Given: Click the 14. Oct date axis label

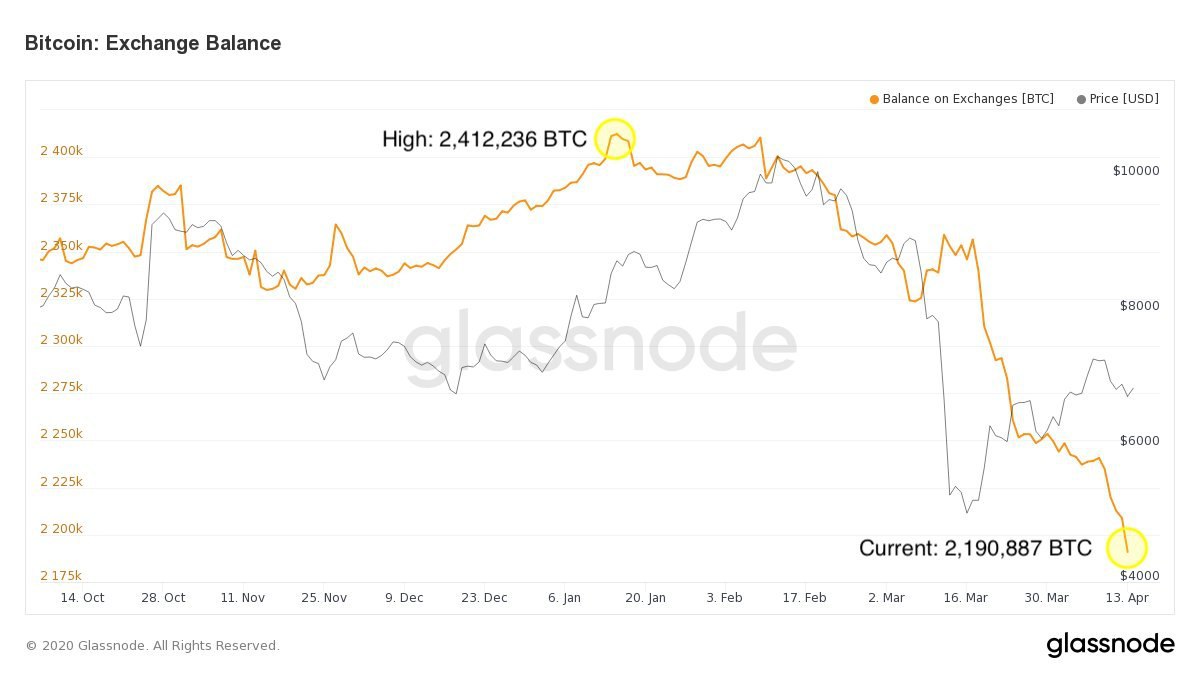Looking at the screenshot, I should (82, 597).
